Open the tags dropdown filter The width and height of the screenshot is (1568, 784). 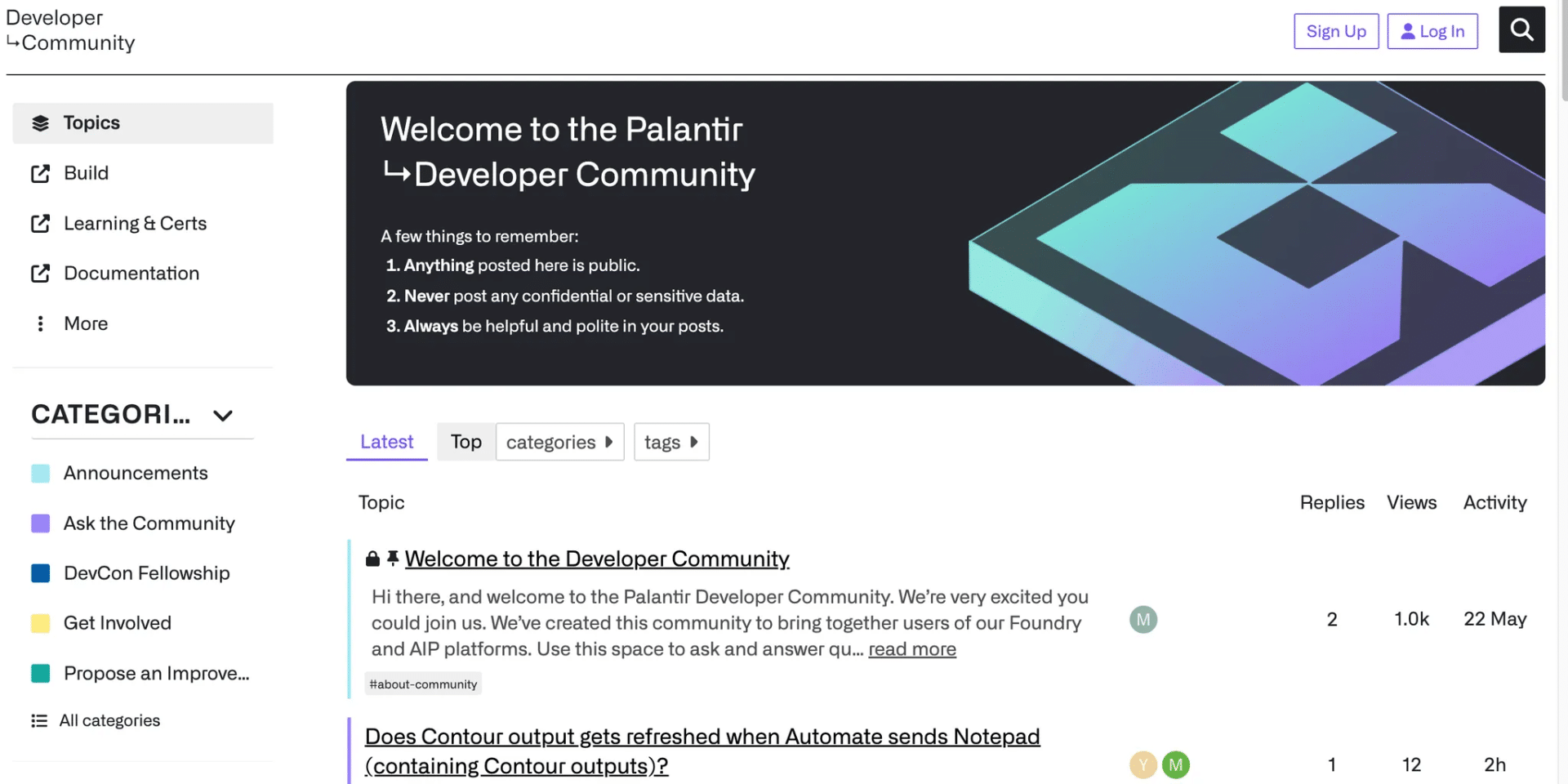[x=671, y=442]
